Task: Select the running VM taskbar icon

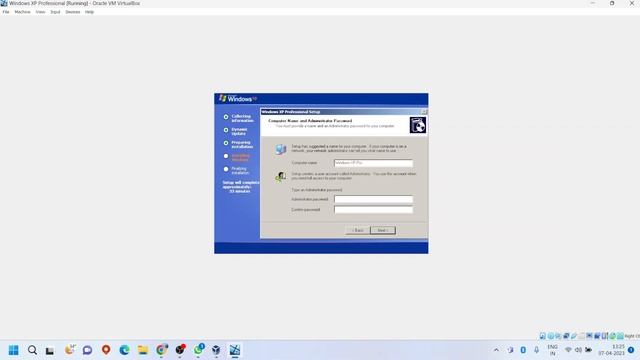Action: tap(235, 350)
